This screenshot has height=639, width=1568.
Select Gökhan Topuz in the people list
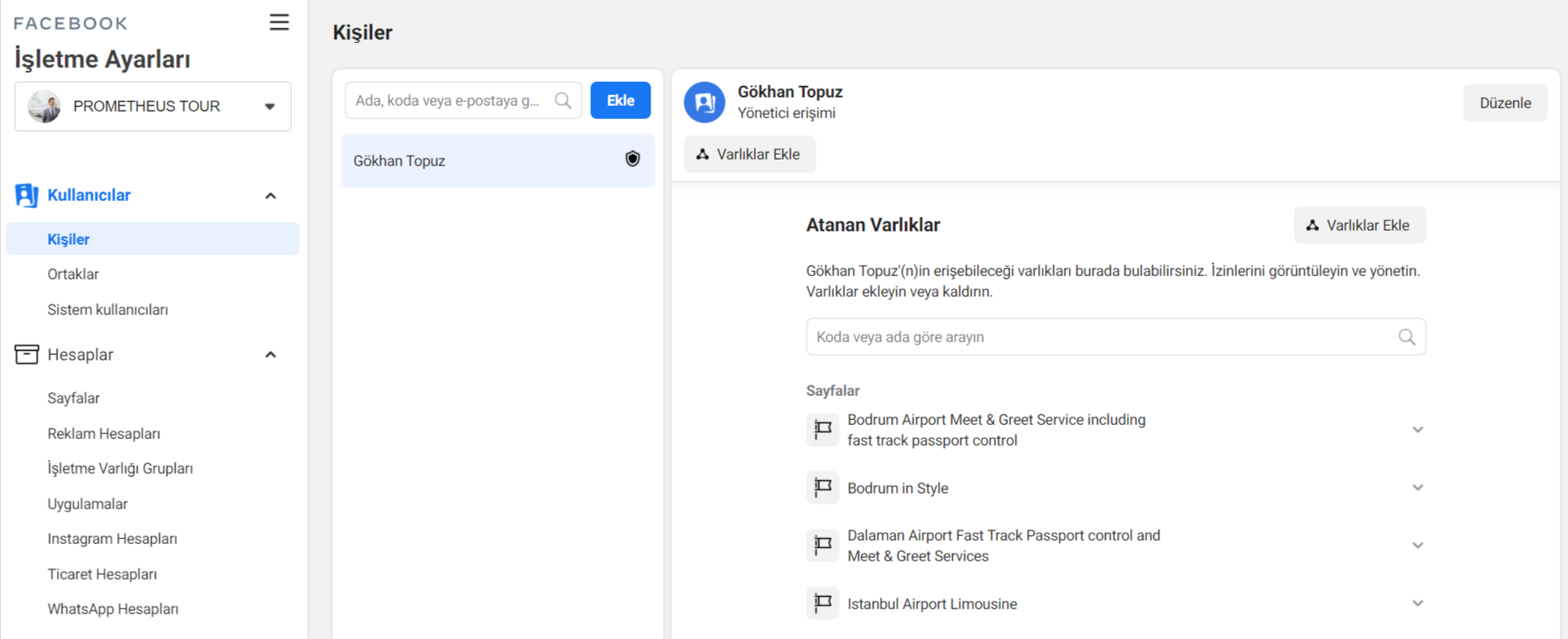(498, 160)
